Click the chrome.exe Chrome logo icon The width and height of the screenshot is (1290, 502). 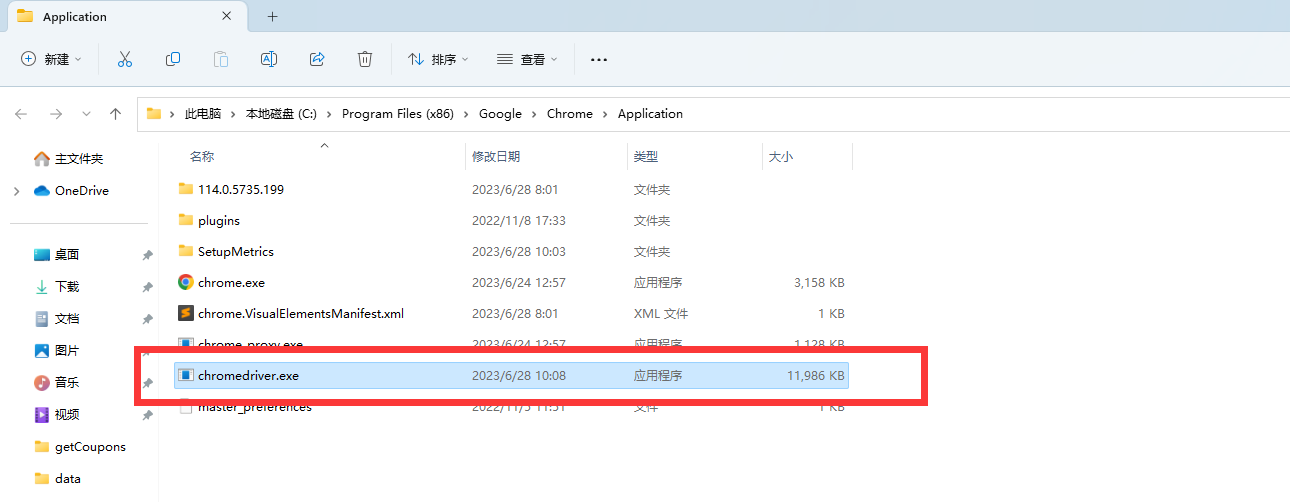[x=185, y=282]
